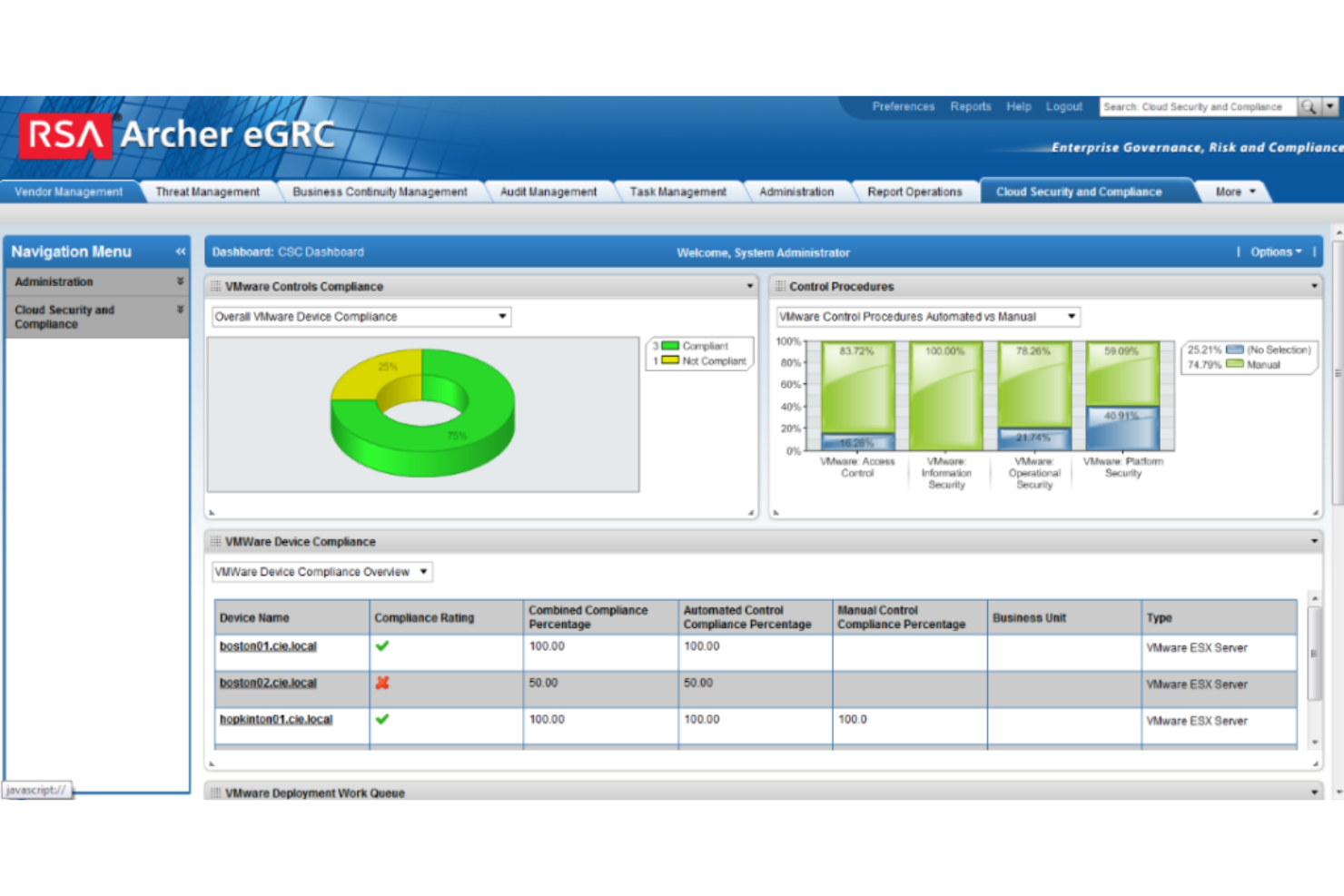Image resolution: width=1344 pixels, height=896 pixels.
Task: Click red X icon for boston02.cie.local
Action: [x=382, y=683]
